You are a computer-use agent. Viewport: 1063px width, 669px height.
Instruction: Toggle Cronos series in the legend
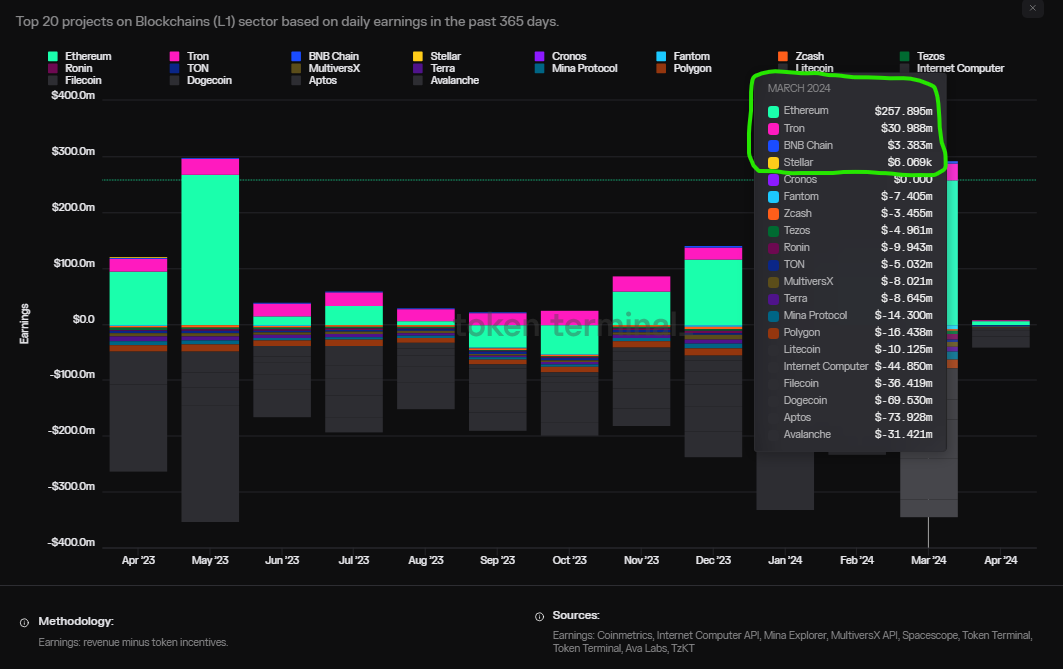[x=561, y=56]
